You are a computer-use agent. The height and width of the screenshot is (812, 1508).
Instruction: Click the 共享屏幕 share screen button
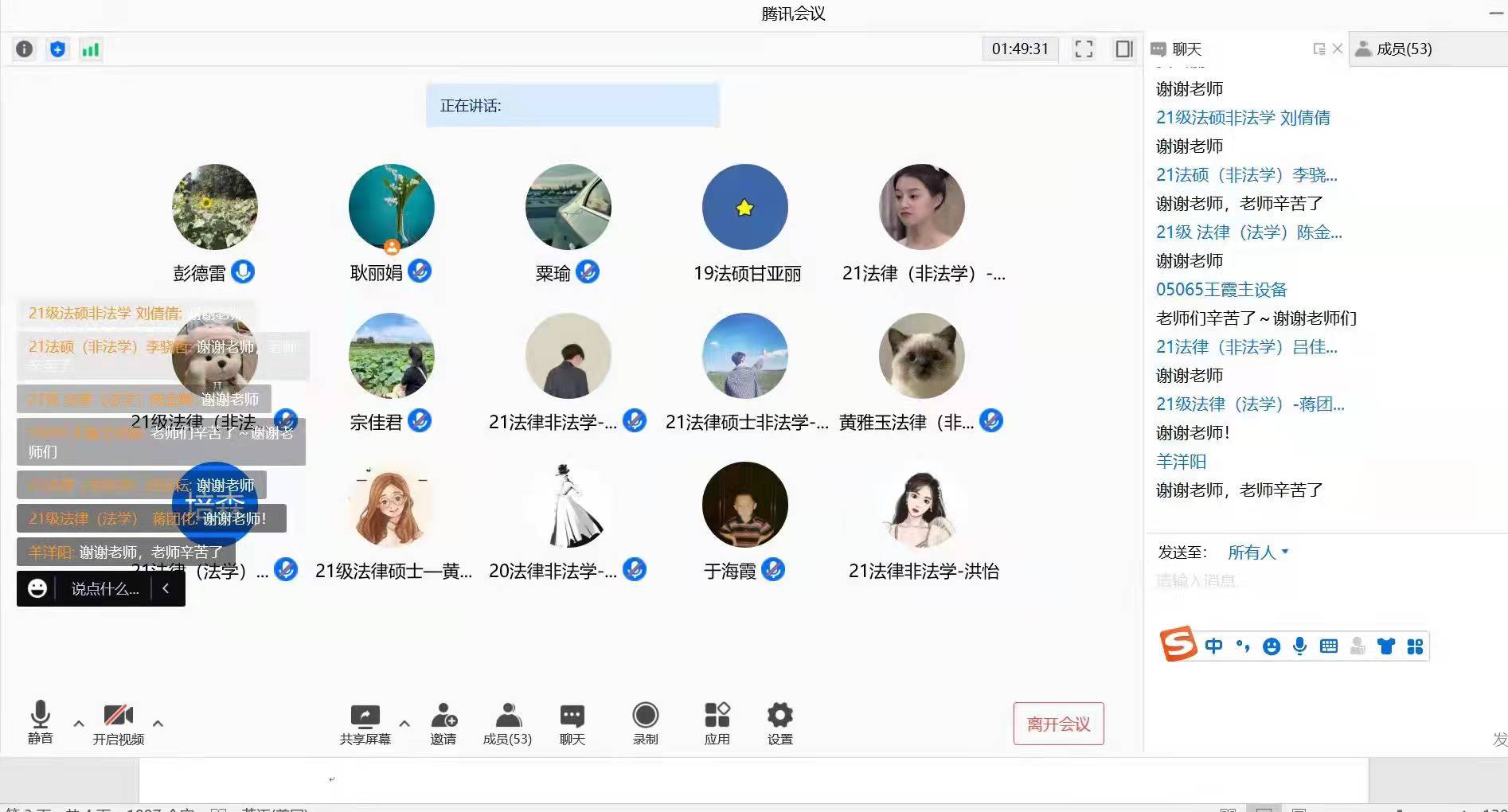click(365, 724)
